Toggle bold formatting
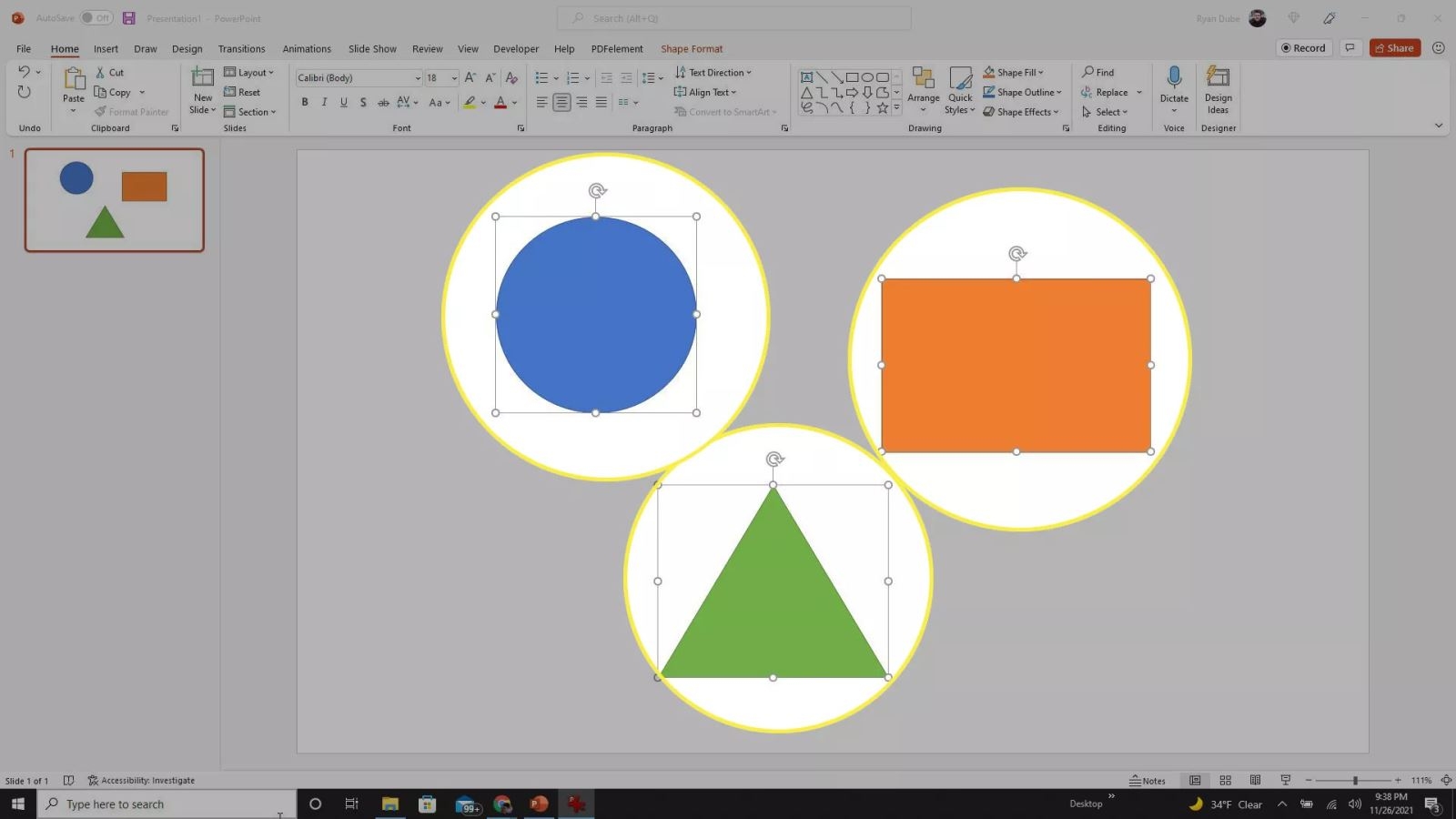Viewport: 1456px width, 819px height. pos(304,102)
